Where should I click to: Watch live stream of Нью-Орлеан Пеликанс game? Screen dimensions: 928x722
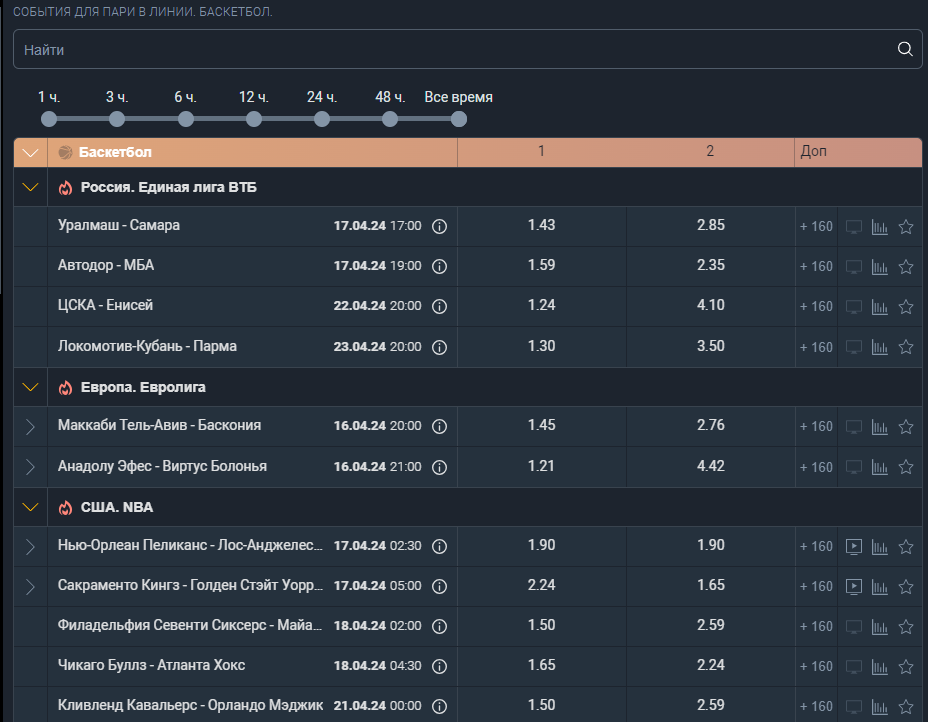click(853, 546)
